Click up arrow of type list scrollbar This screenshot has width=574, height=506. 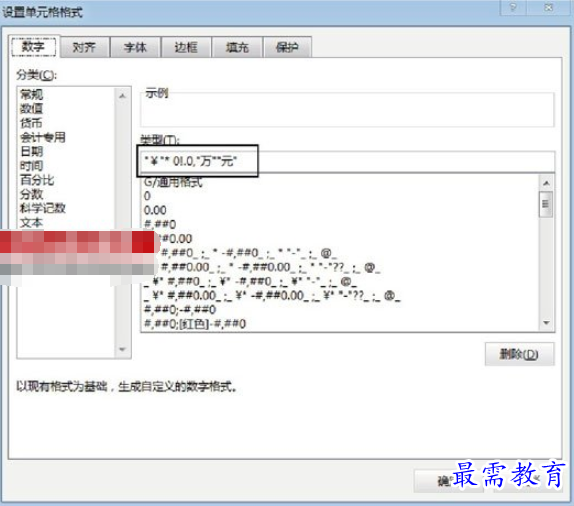click(547, 183)
